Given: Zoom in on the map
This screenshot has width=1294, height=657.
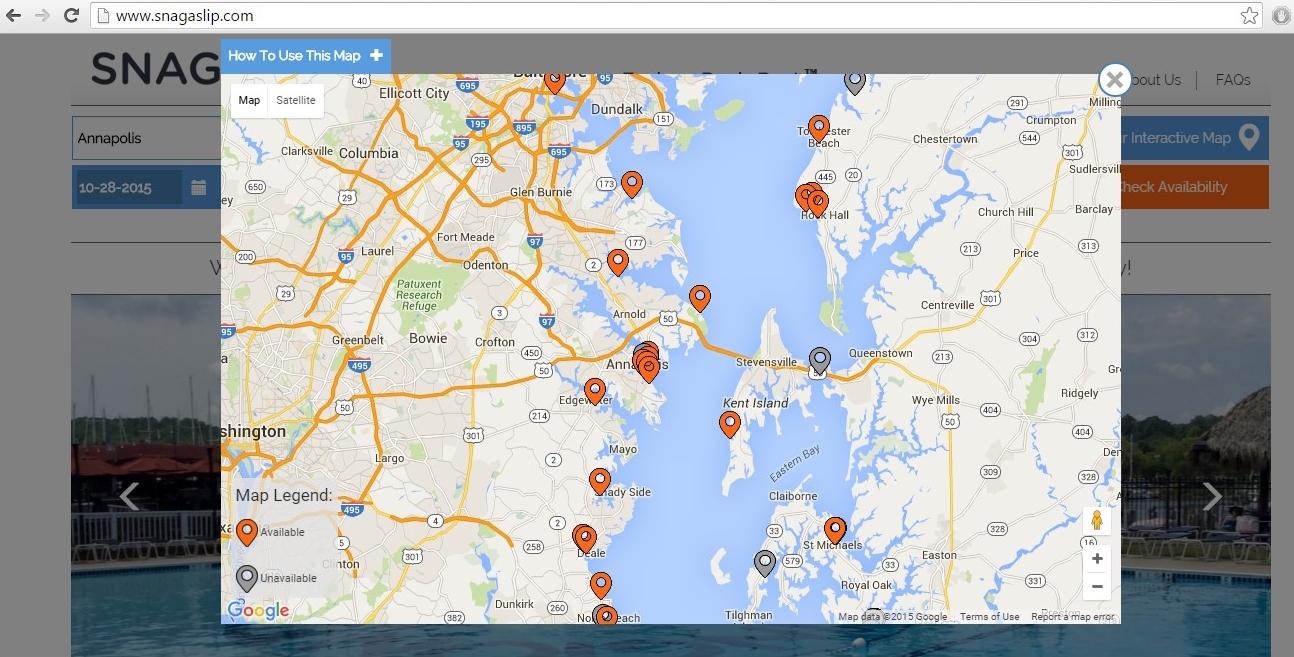Looking at the screenshot, I should pyautogui.click(x=1097, y=559).
